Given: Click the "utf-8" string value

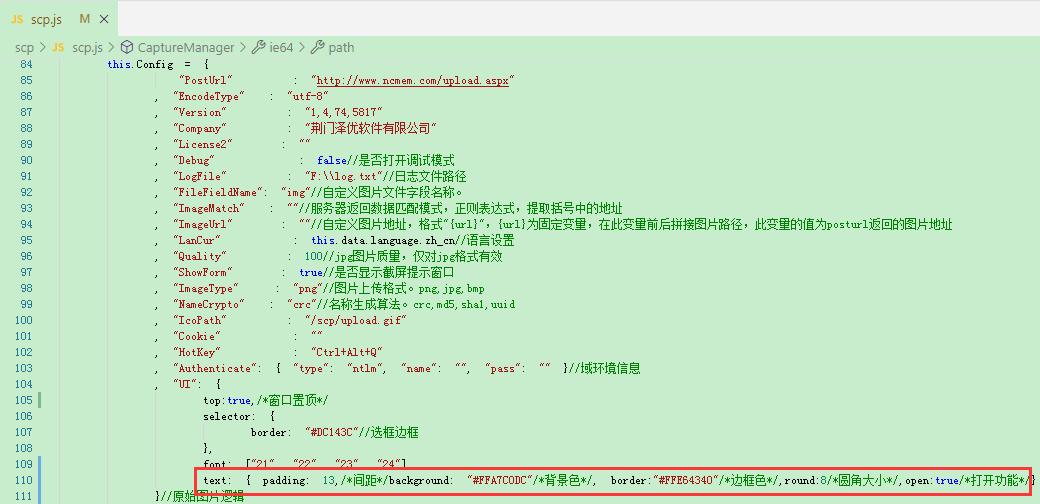Looking at the screenshot, I should 308,96.
